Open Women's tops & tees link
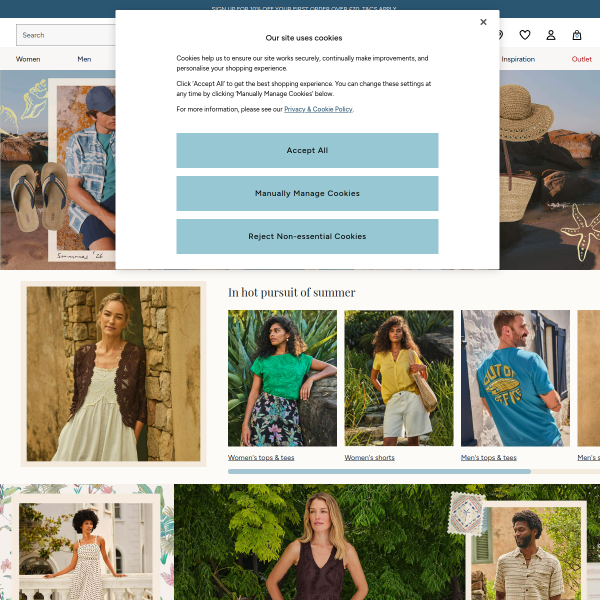600x600 pixels. click(x=261, y=457)
